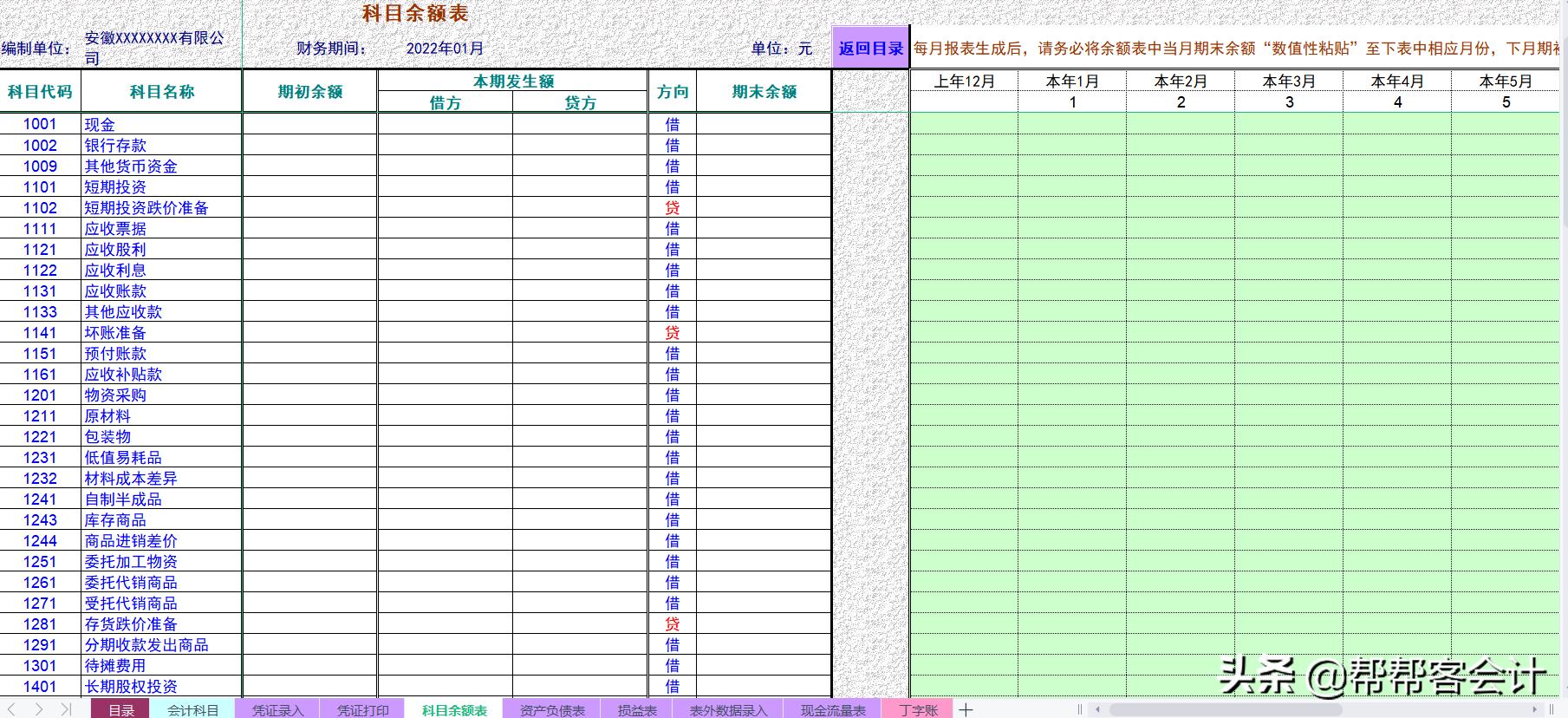The image size is (1568, 718).
Task: Select the 本年3月 column header
Action: click(x=1289, y=82)
